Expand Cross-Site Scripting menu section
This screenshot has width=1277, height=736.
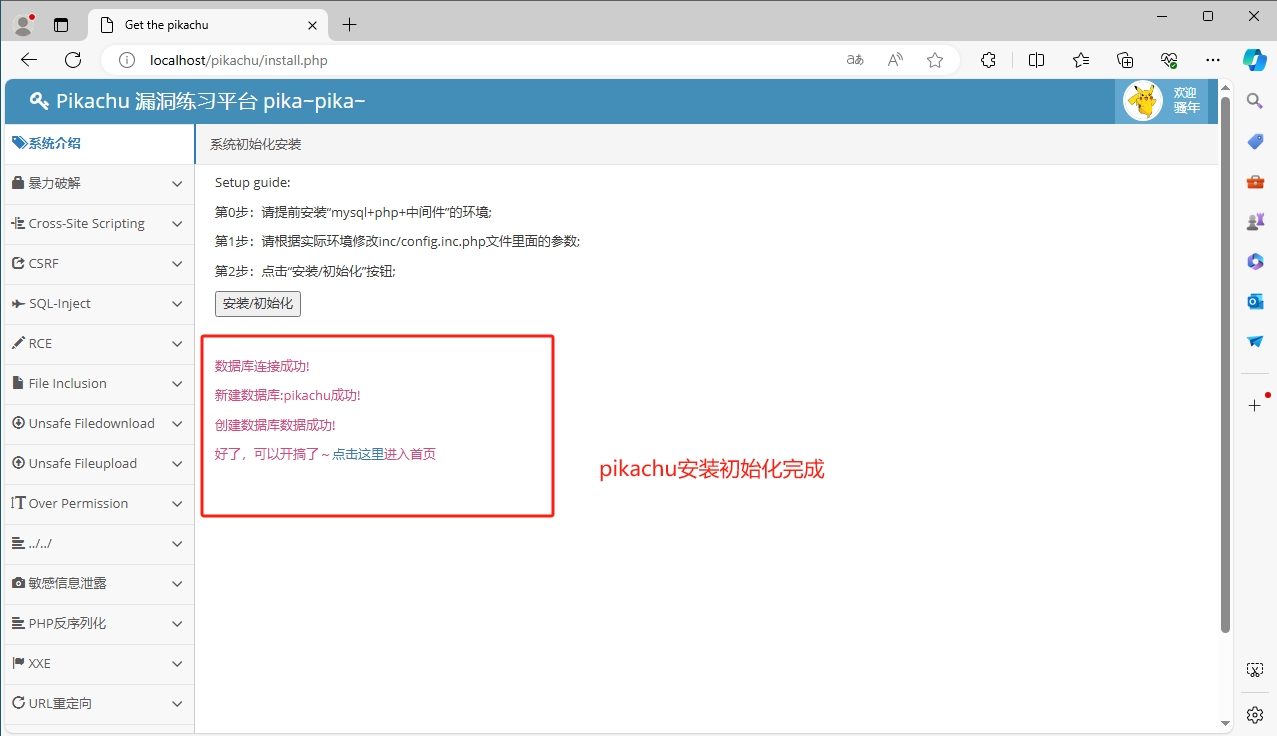pos(100,224)
